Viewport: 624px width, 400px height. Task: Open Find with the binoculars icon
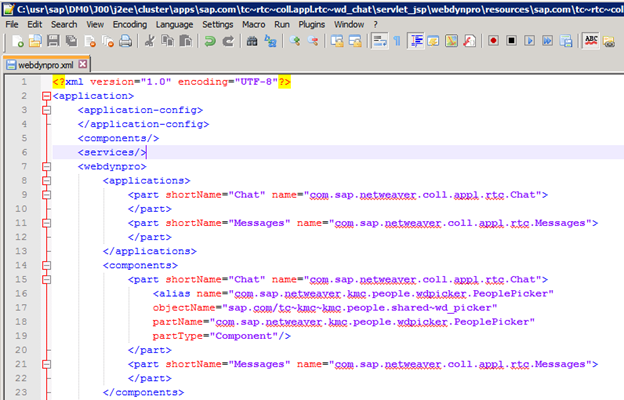[x=252, y=41]
